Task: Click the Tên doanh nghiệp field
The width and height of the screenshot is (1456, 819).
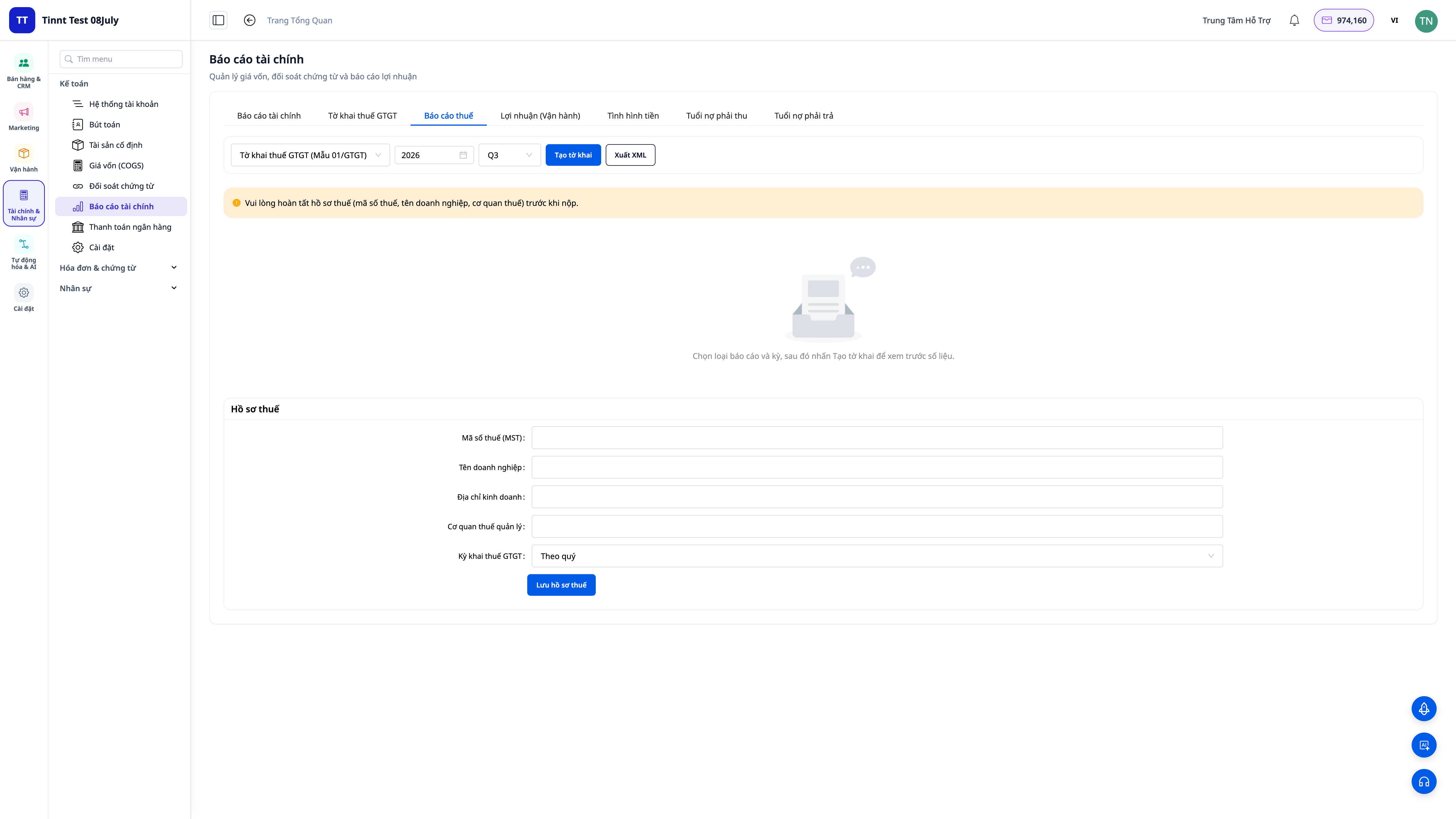Action: coord(877,467)
